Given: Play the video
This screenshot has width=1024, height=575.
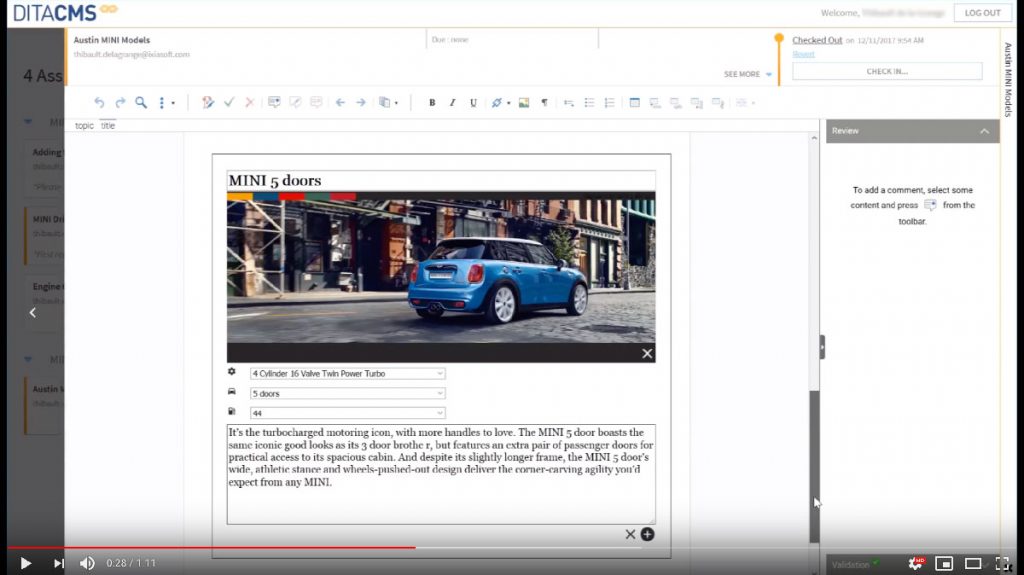Looking at the screenshot, I should pos(25,563).
